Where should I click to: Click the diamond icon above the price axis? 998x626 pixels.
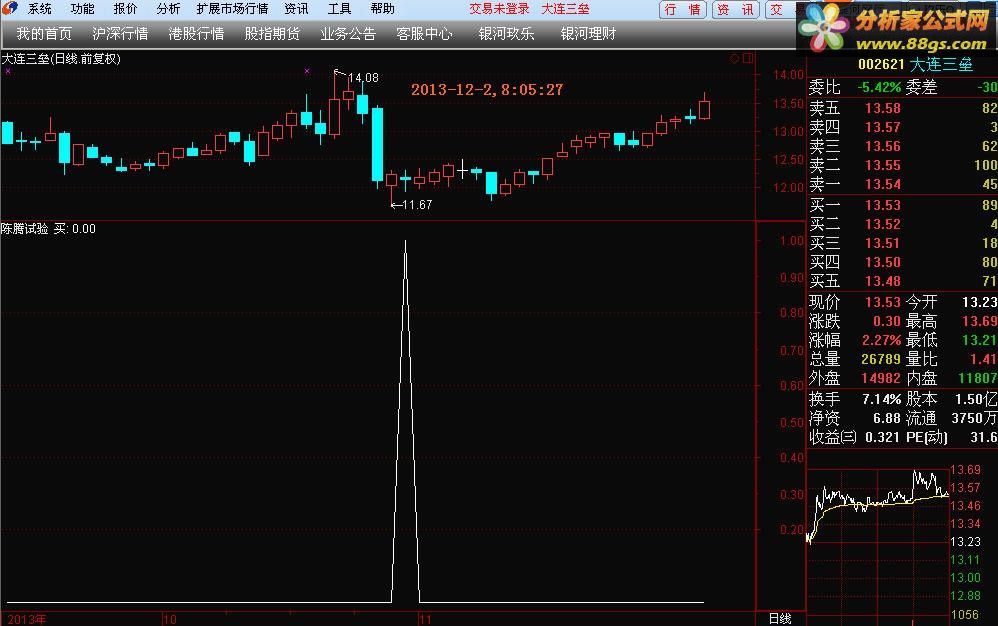734,59
